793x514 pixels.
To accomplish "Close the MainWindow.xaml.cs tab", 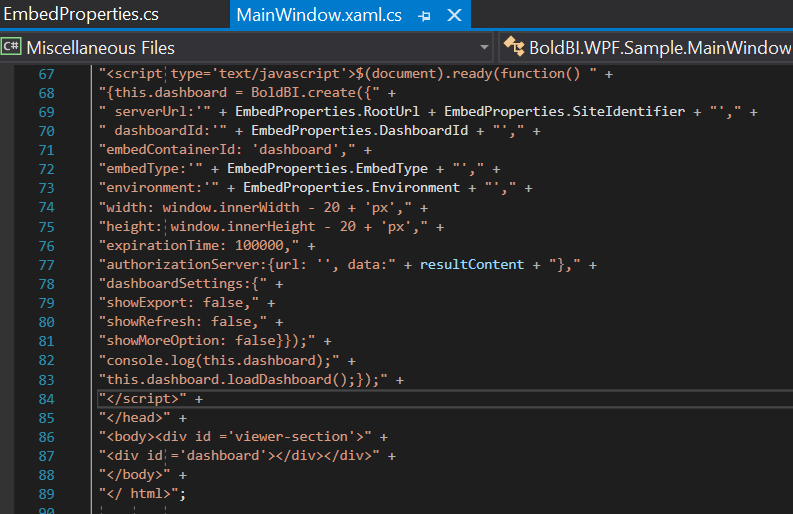I will tap(455, 16).
